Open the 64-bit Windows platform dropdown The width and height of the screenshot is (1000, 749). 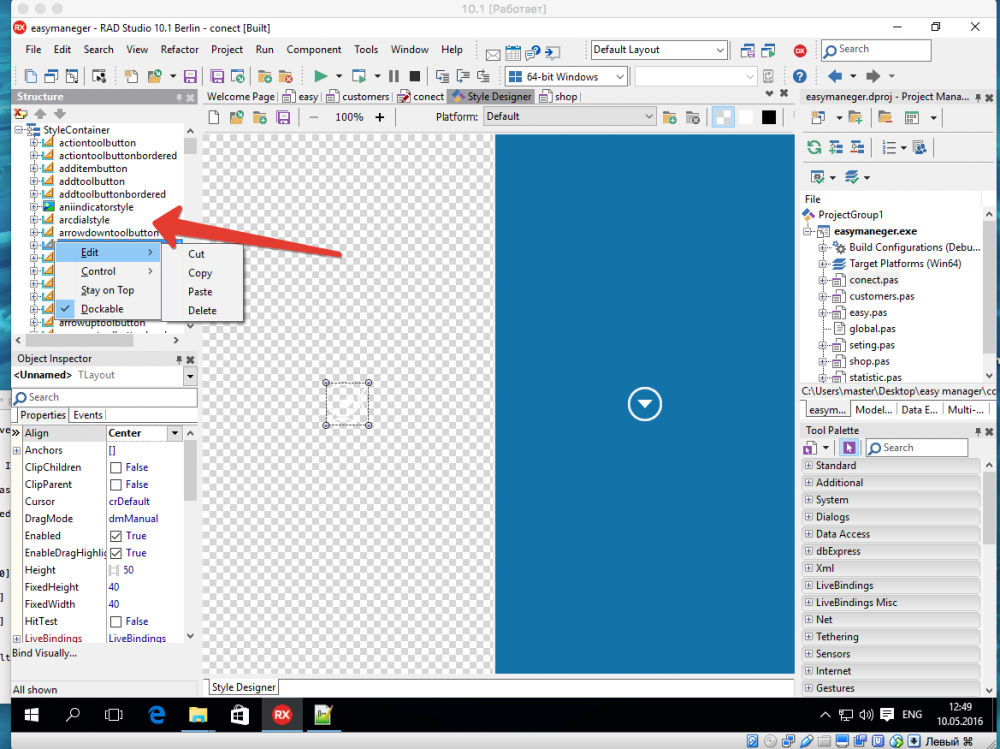pos(566,77)
